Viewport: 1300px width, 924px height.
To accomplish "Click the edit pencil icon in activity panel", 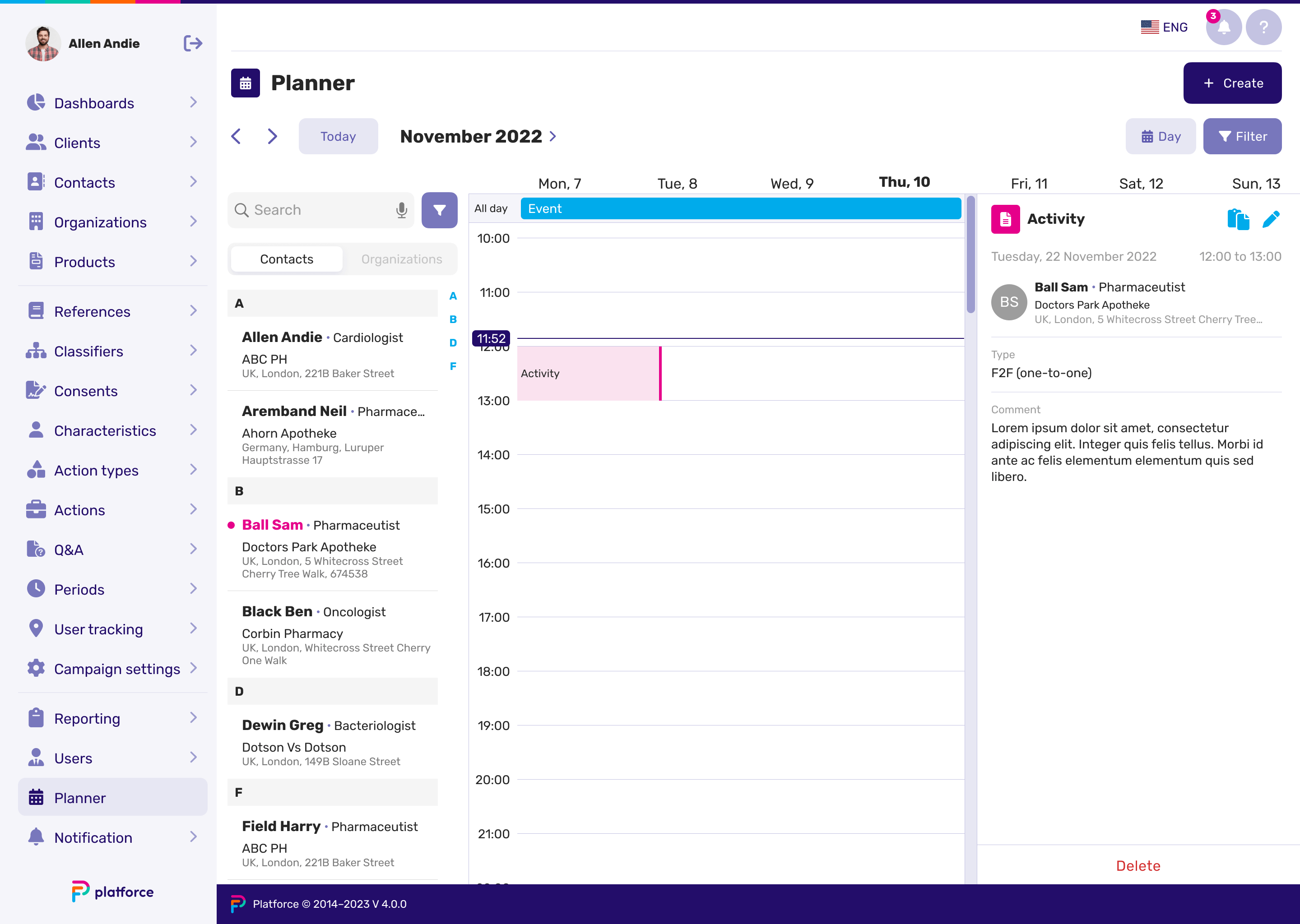I will 1271,218.
